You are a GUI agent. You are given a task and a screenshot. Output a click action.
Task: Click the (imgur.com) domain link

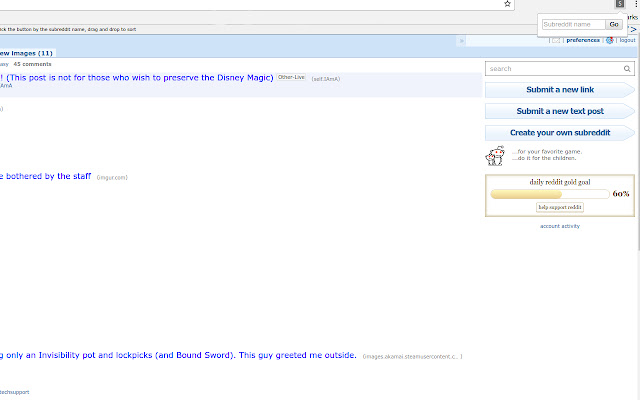tap(112, 178)
